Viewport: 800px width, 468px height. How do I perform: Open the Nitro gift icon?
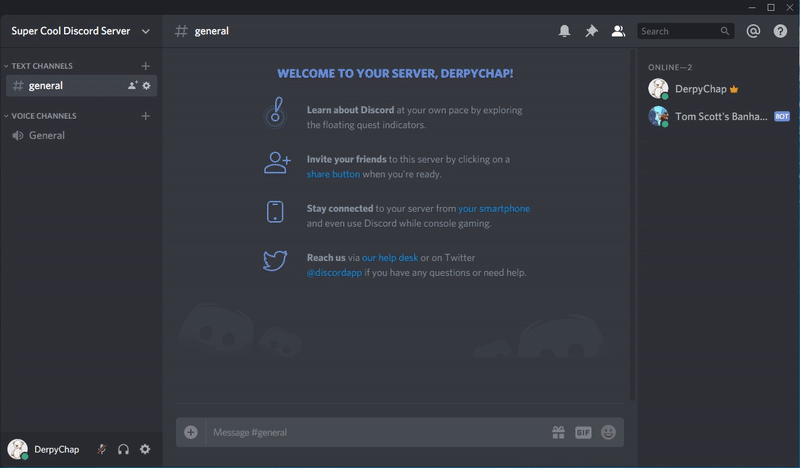pyautogui.click(x=559, y=432)
